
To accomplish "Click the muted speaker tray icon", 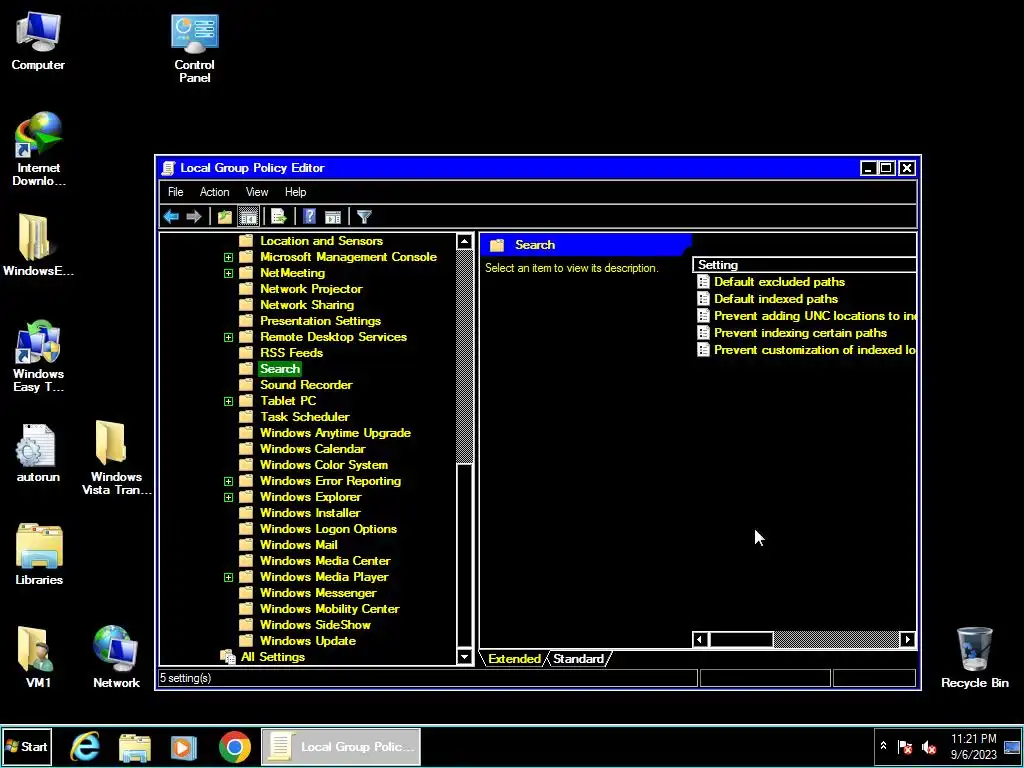I will [928, 747].
